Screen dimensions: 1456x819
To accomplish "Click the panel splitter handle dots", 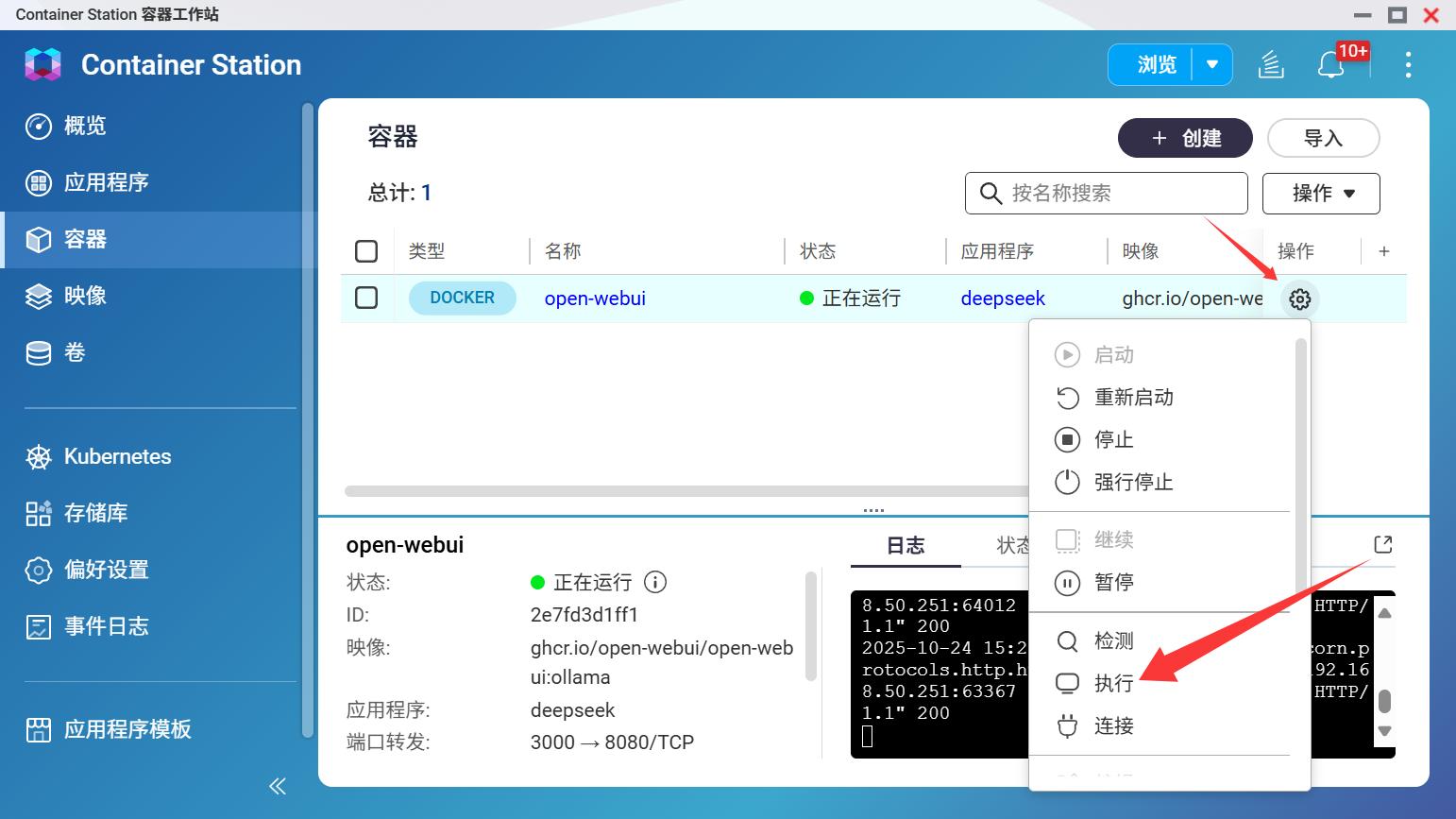I will pos(873,510).
